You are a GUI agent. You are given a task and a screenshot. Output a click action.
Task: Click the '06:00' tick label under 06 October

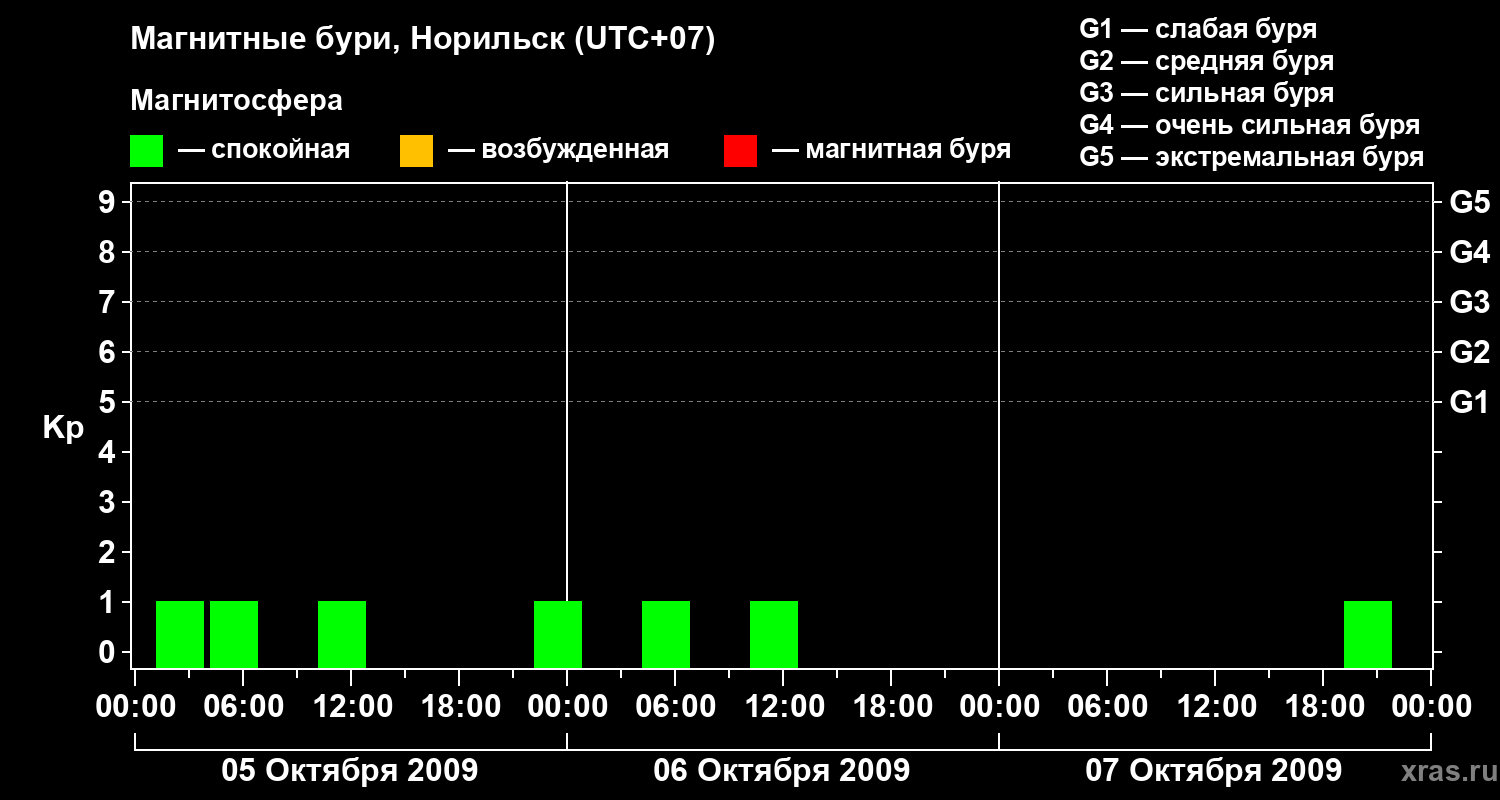click(675, 707)
